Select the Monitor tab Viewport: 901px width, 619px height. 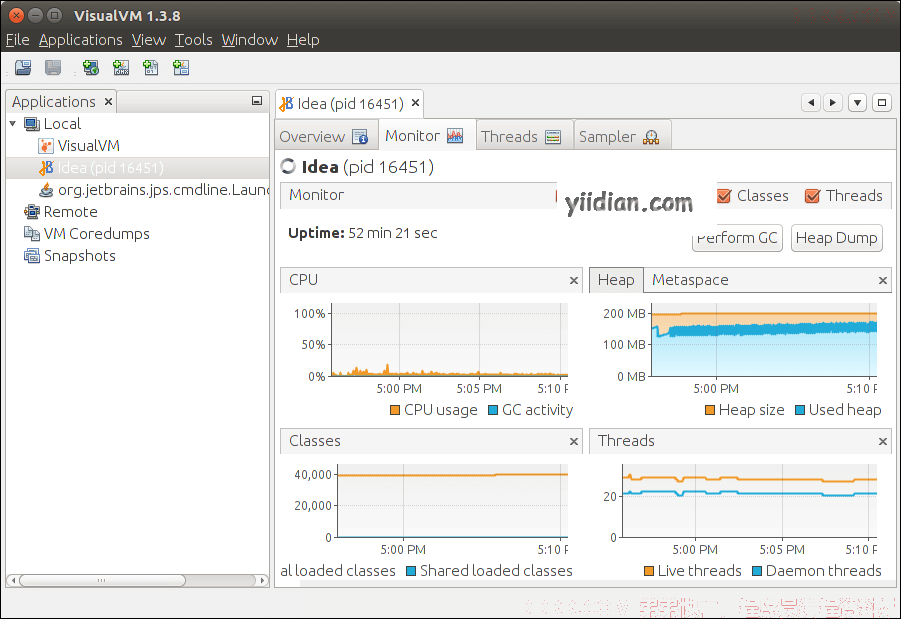[x=426, y=136]
